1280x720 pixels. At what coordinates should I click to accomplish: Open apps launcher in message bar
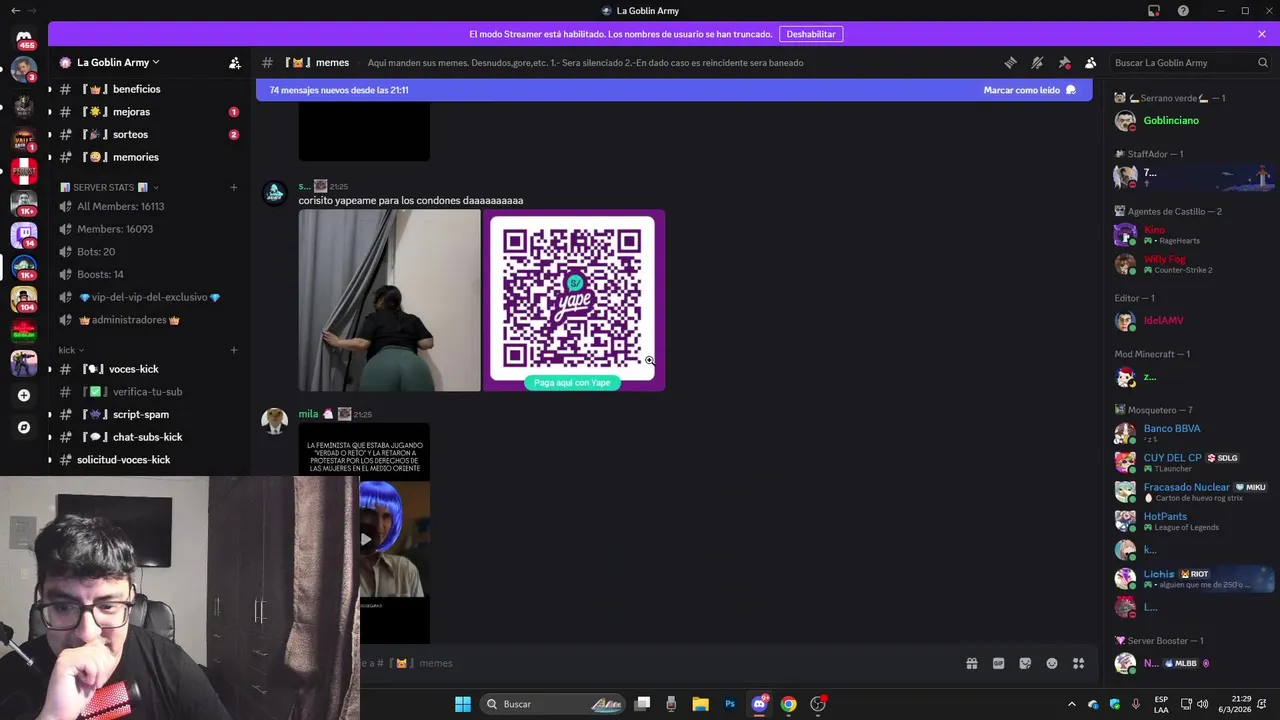[x=1078, y=663]
